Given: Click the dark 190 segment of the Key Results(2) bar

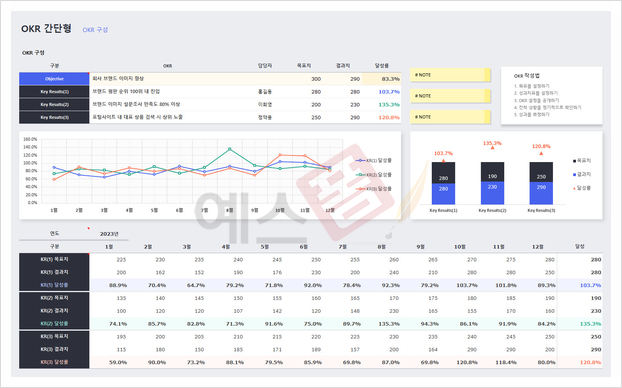Looking at the screenshot, I should (x=492, y=172).
